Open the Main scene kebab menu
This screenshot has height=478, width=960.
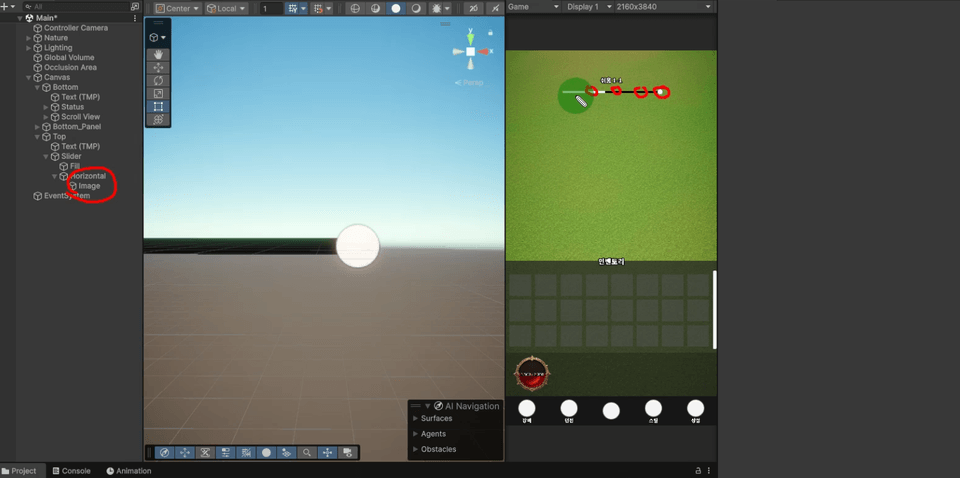coord(135,18)
